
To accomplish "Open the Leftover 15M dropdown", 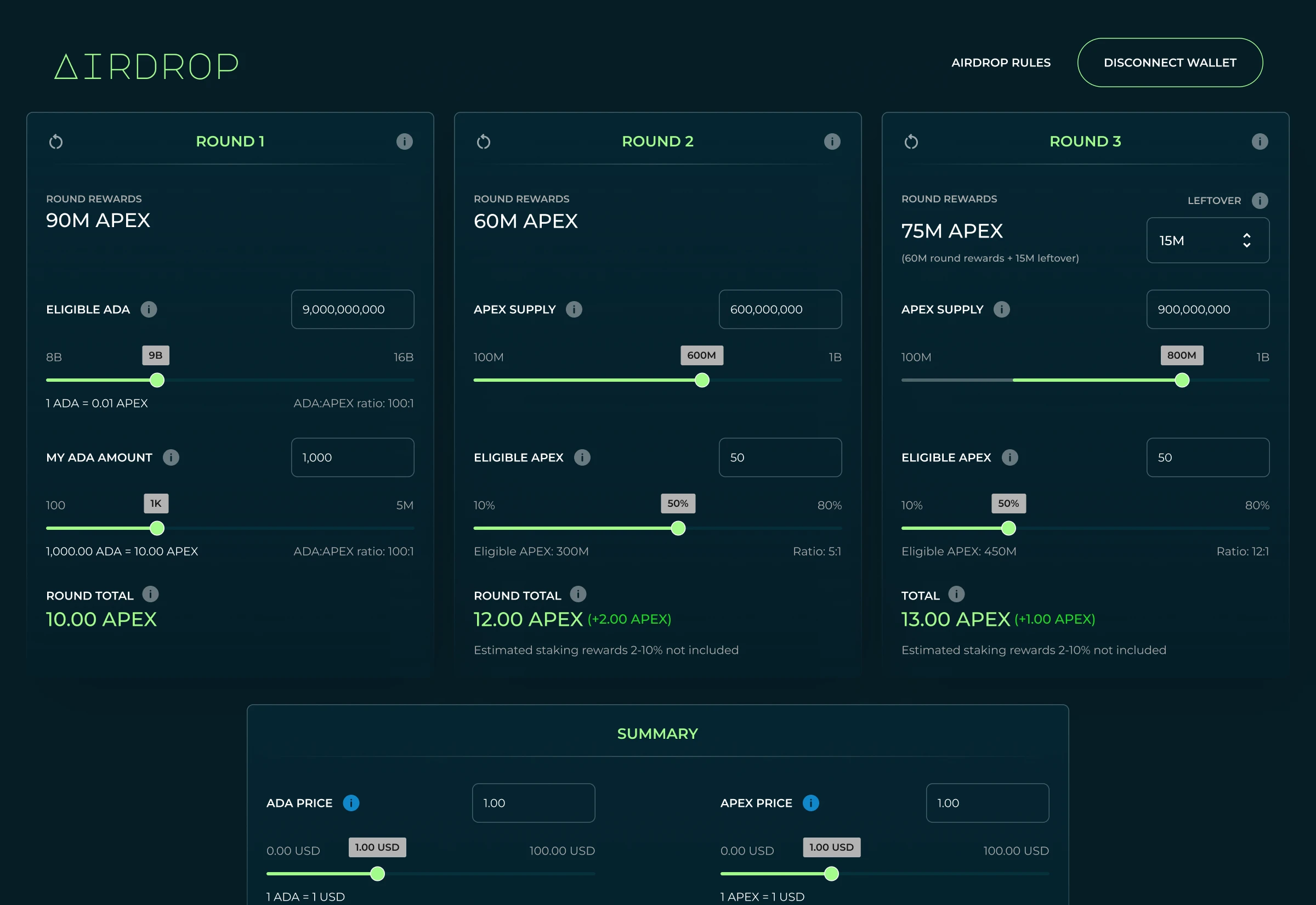I will click(x=1207, y=240).
